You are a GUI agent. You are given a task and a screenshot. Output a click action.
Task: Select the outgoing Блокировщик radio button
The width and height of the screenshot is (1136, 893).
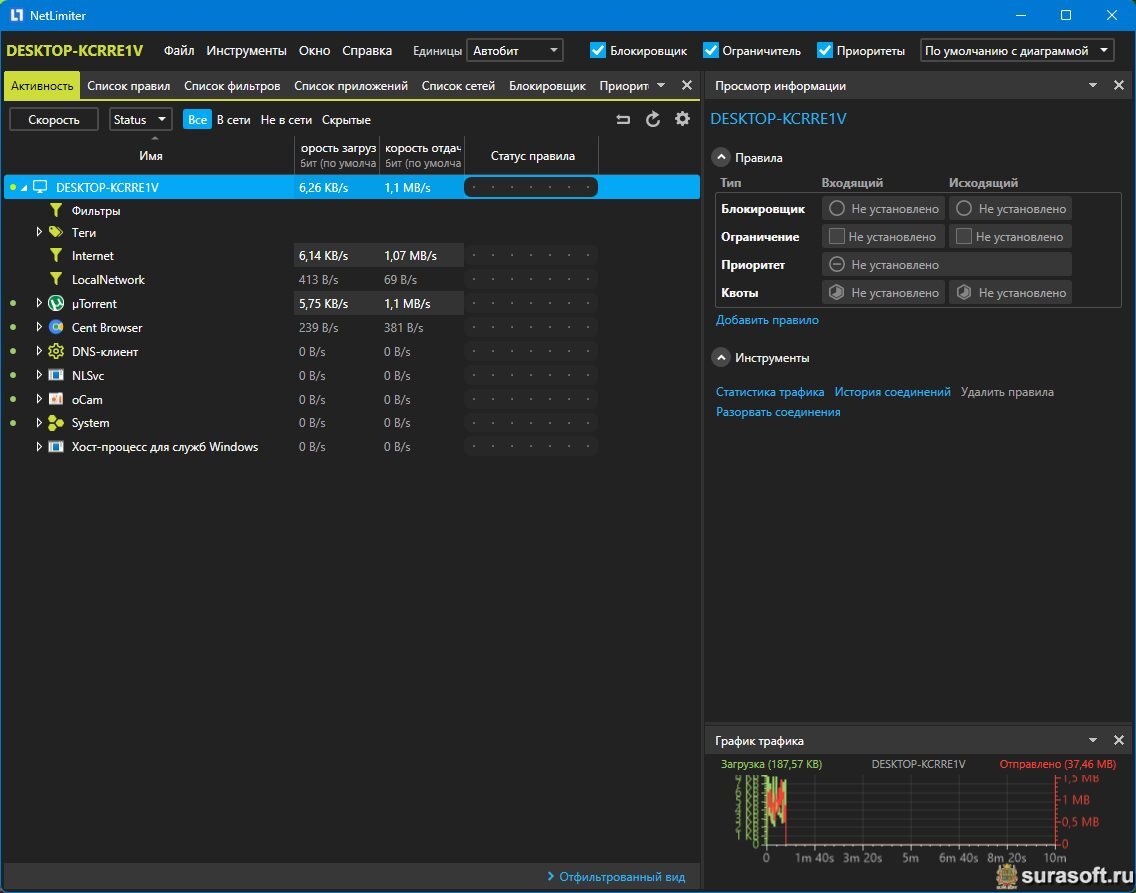click(964, 209)
